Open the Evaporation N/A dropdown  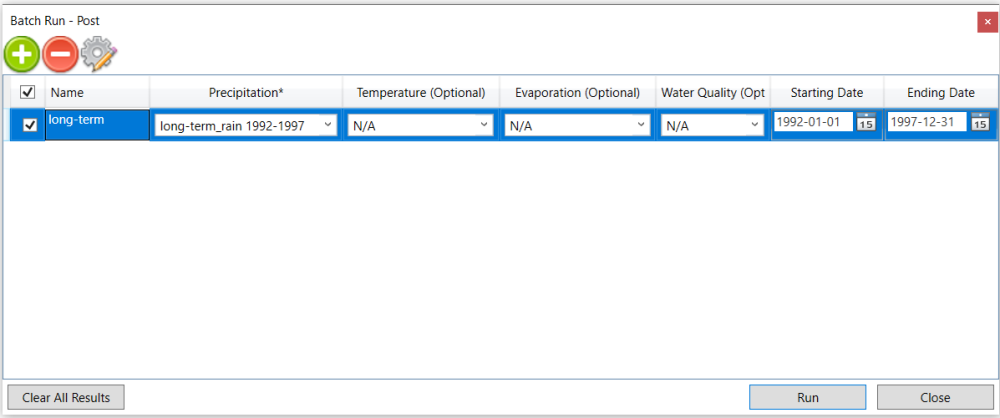pos(577,126)
